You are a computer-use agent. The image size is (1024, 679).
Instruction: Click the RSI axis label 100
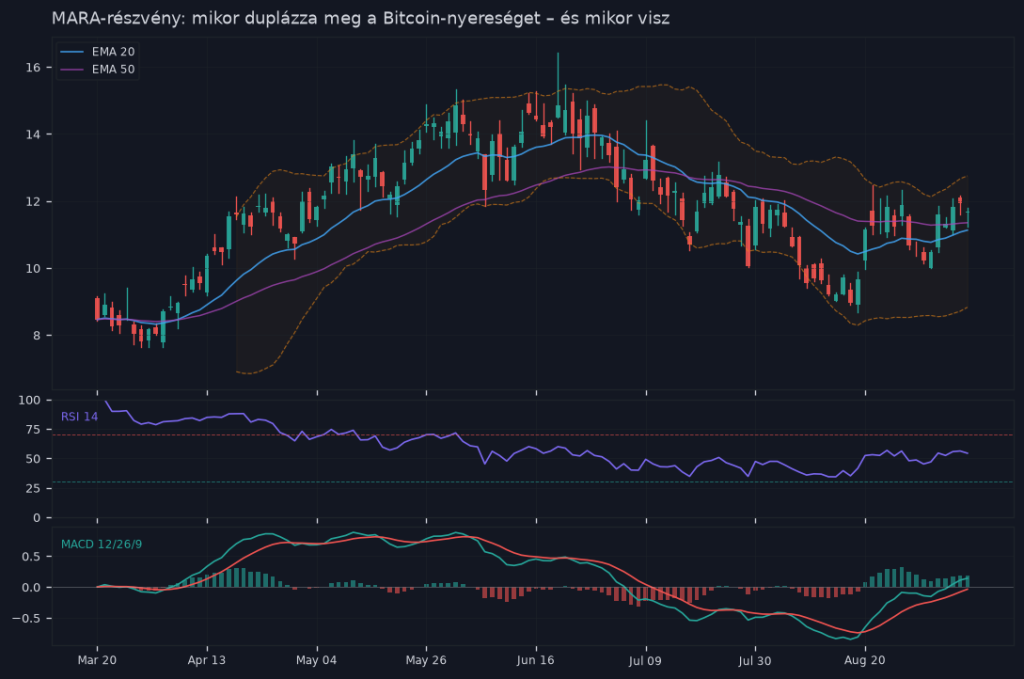coord(30,400)
